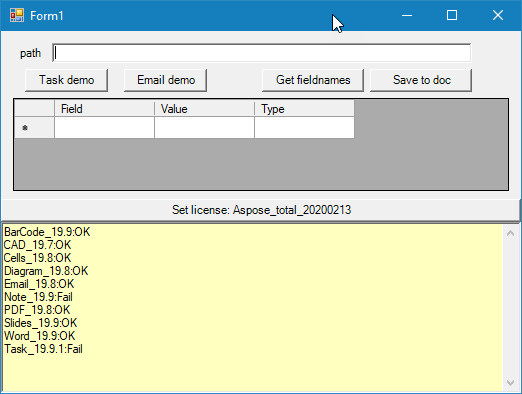Maximize the Form1 window
This screenshot has height=394, width=522.
pyautogui.click(x=452, y=15)
